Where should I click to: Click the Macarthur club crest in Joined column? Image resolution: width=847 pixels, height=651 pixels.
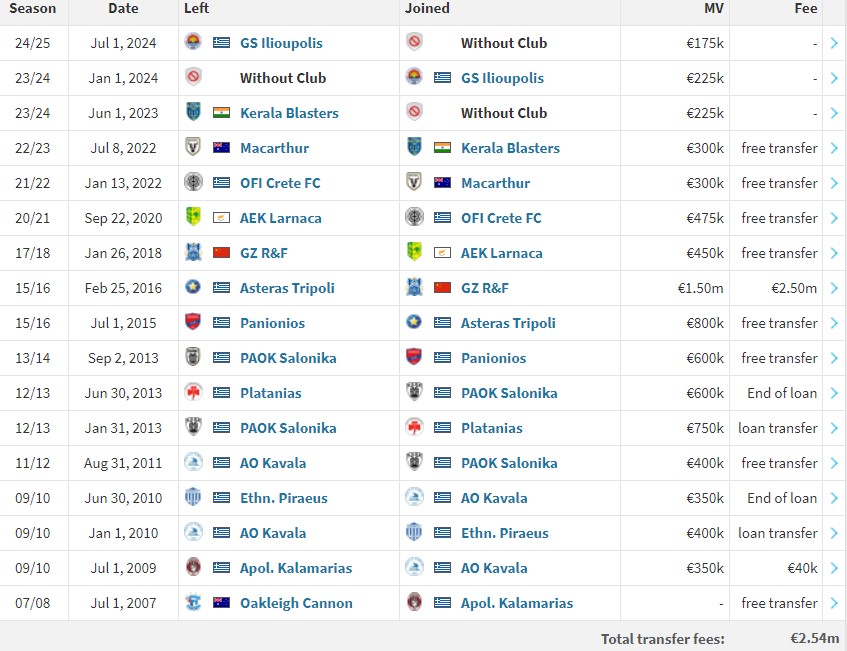[x=414, y=182]
